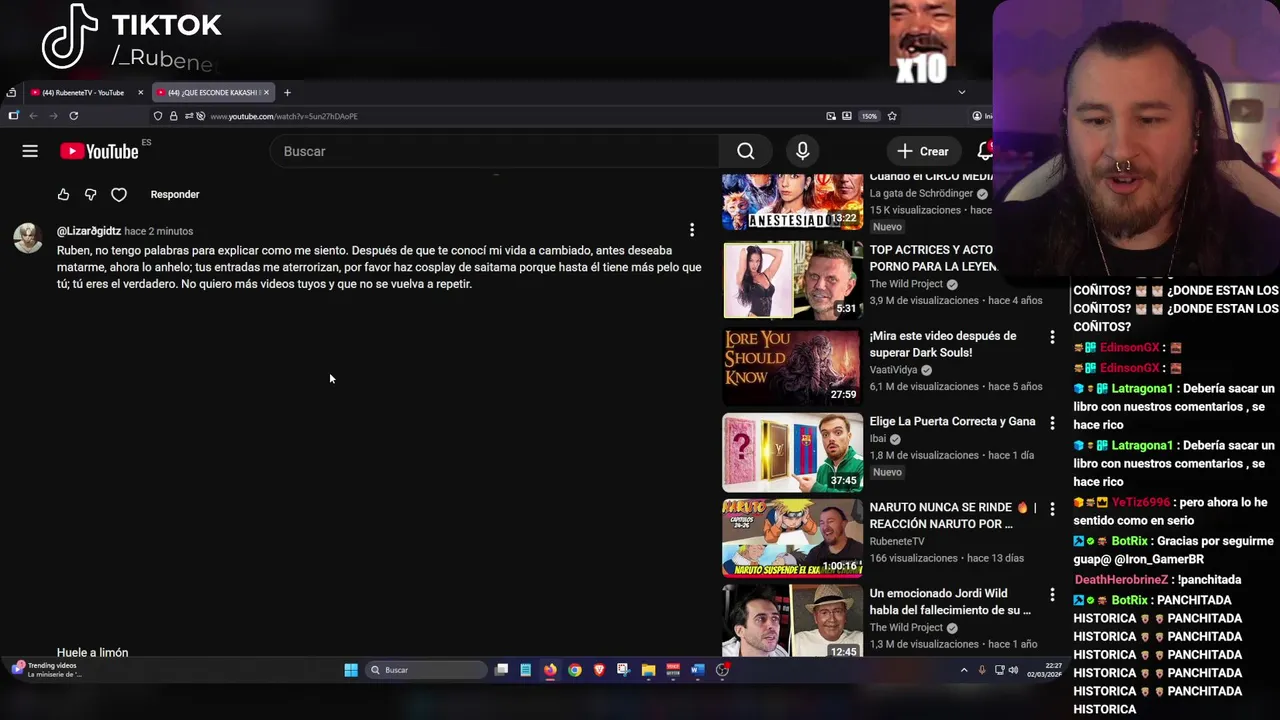Screen dimensions: 1280x720
Task: Click the Crear button
Action: [x=923, y=151]
